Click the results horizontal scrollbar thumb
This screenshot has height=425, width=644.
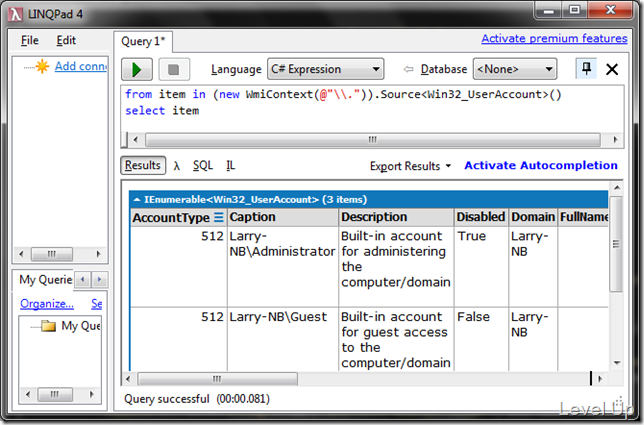(x=217, y=379)
